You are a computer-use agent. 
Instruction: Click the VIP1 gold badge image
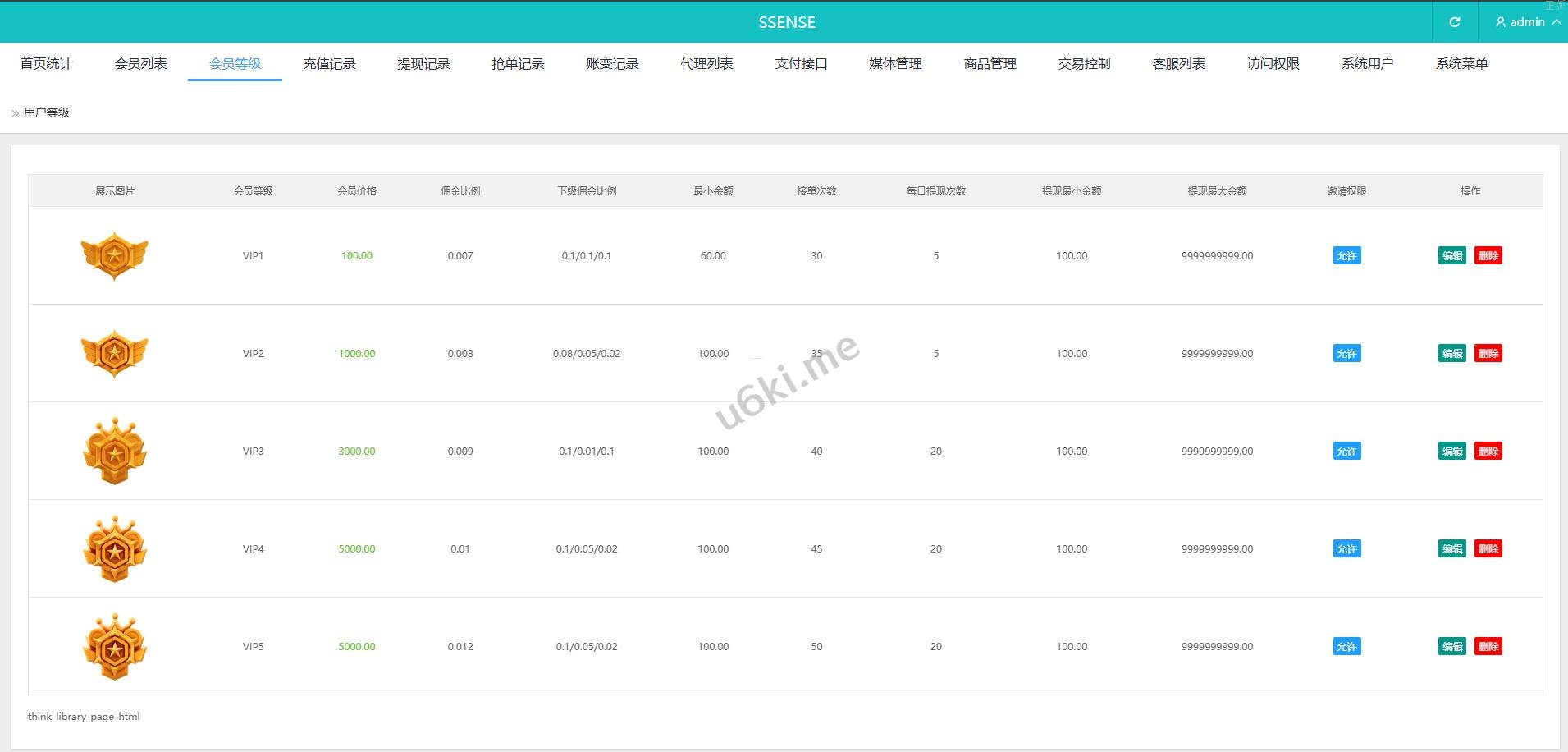pos(115,255)
